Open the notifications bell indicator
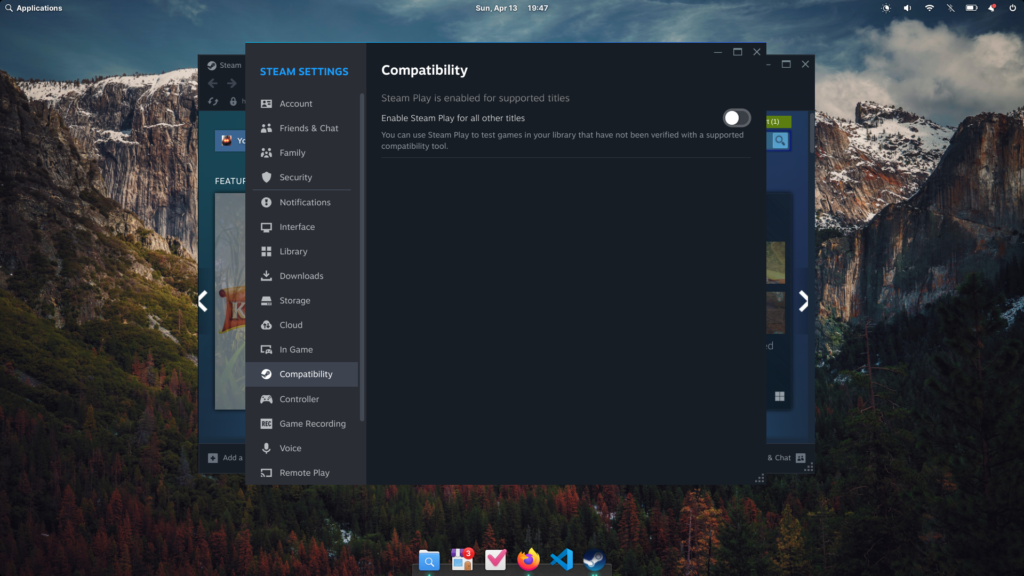Screen dimensions: 1024x576 pyautogui.click(x=992, y=8)
